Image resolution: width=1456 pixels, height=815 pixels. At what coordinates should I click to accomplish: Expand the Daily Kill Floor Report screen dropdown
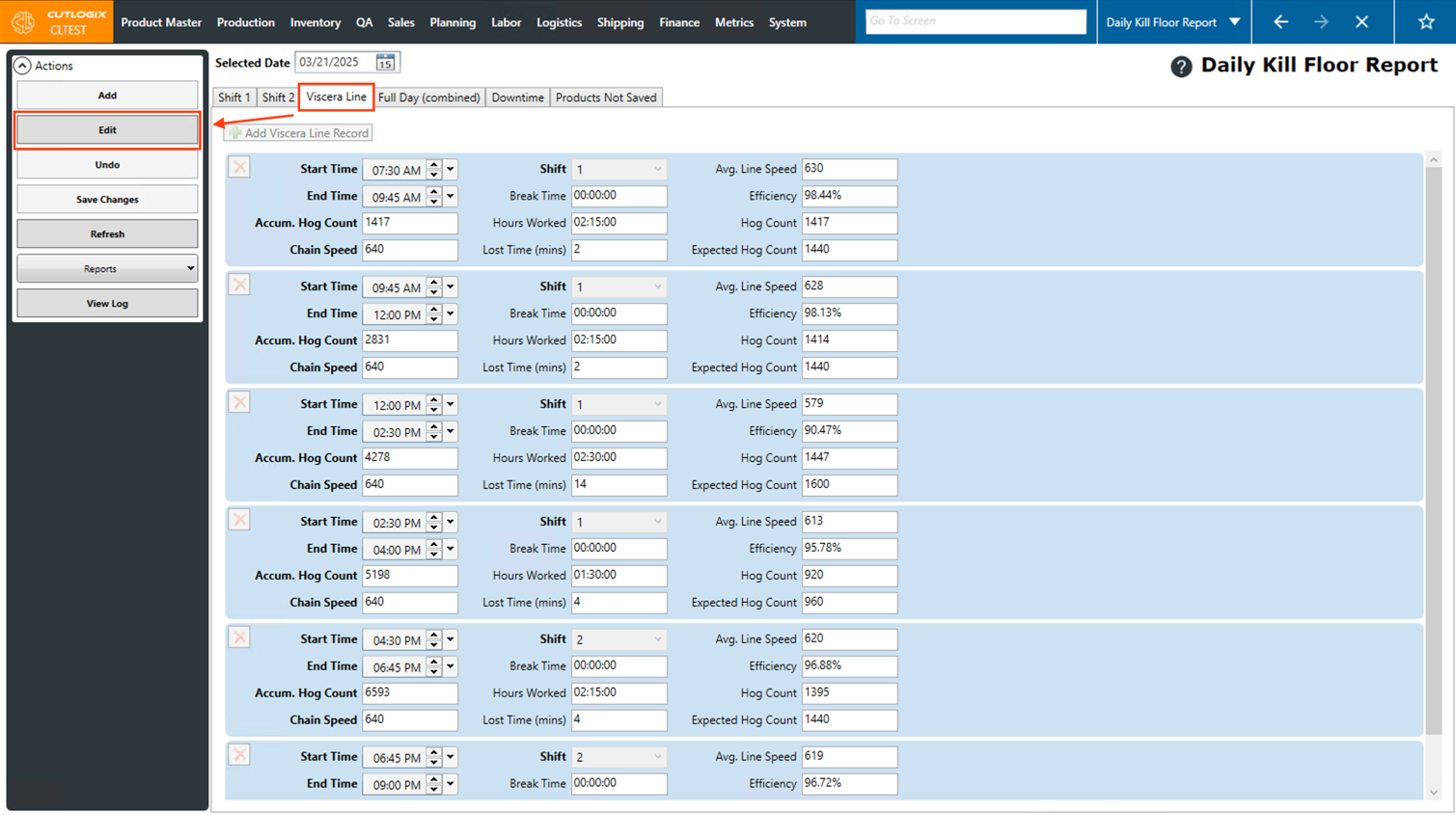click(x=1234, y=22)
